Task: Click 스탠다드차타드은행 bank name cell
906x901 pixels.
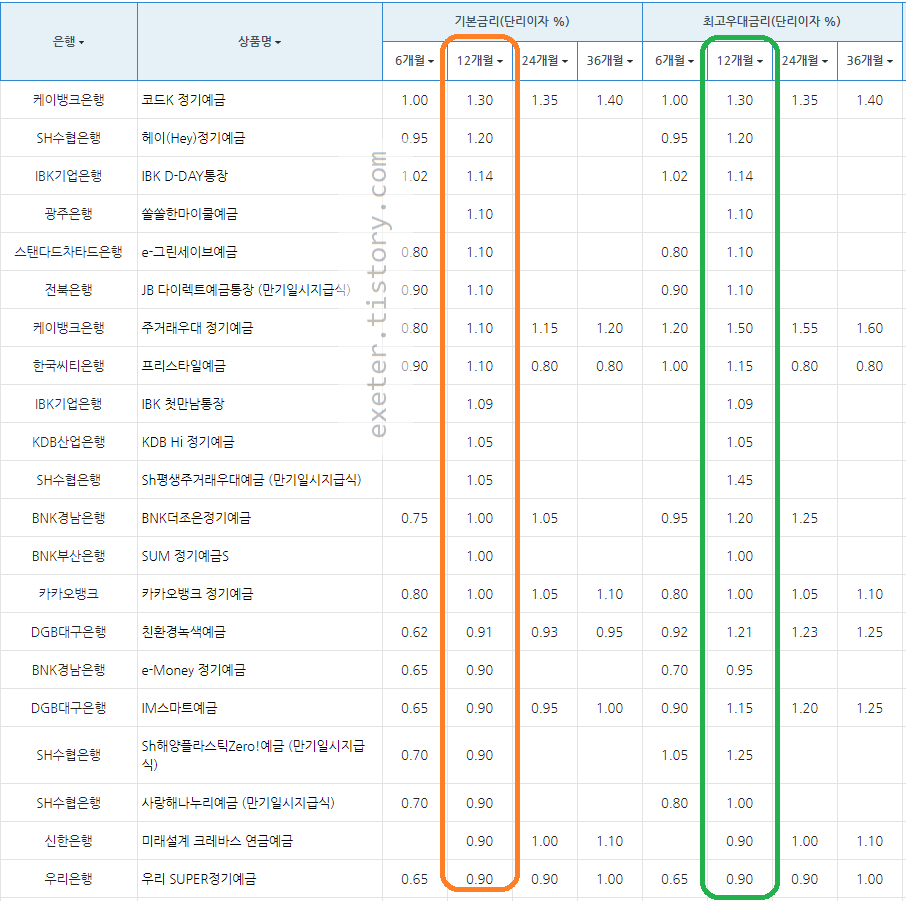Action: tap(68, 252)
